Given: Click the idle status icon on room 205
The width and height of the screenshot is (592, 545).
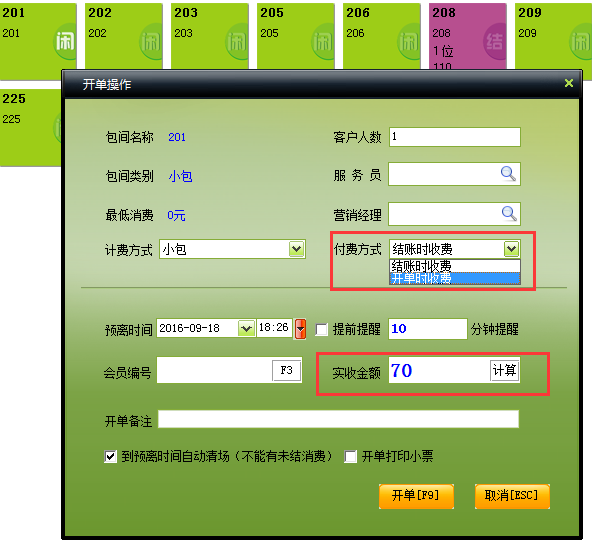Looking at the screenshot, I should click(323, 42).
